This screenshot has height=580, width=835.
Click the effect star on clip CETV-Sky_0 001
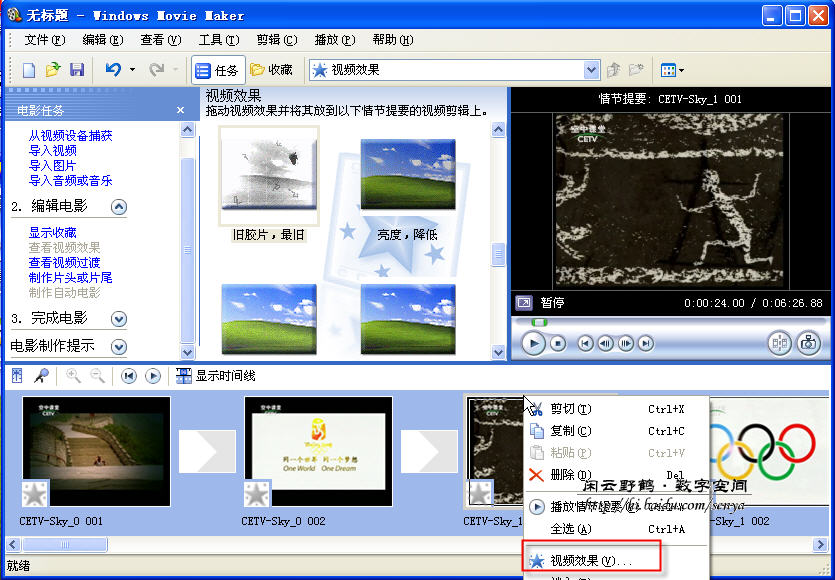click(x=35, y=493)
